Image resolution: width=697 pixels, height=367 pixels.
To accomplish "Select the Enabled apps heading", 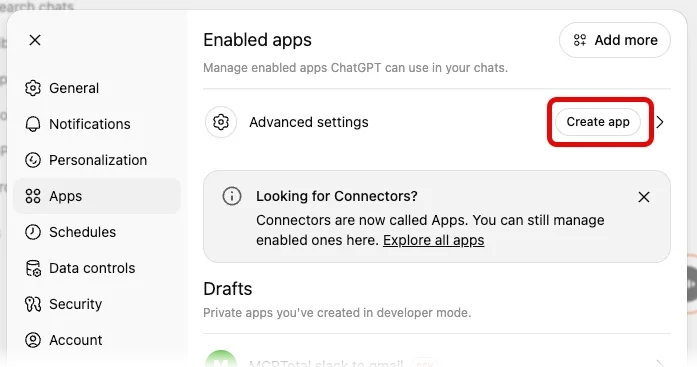I will pyautogui.click(x=257, y=40).
